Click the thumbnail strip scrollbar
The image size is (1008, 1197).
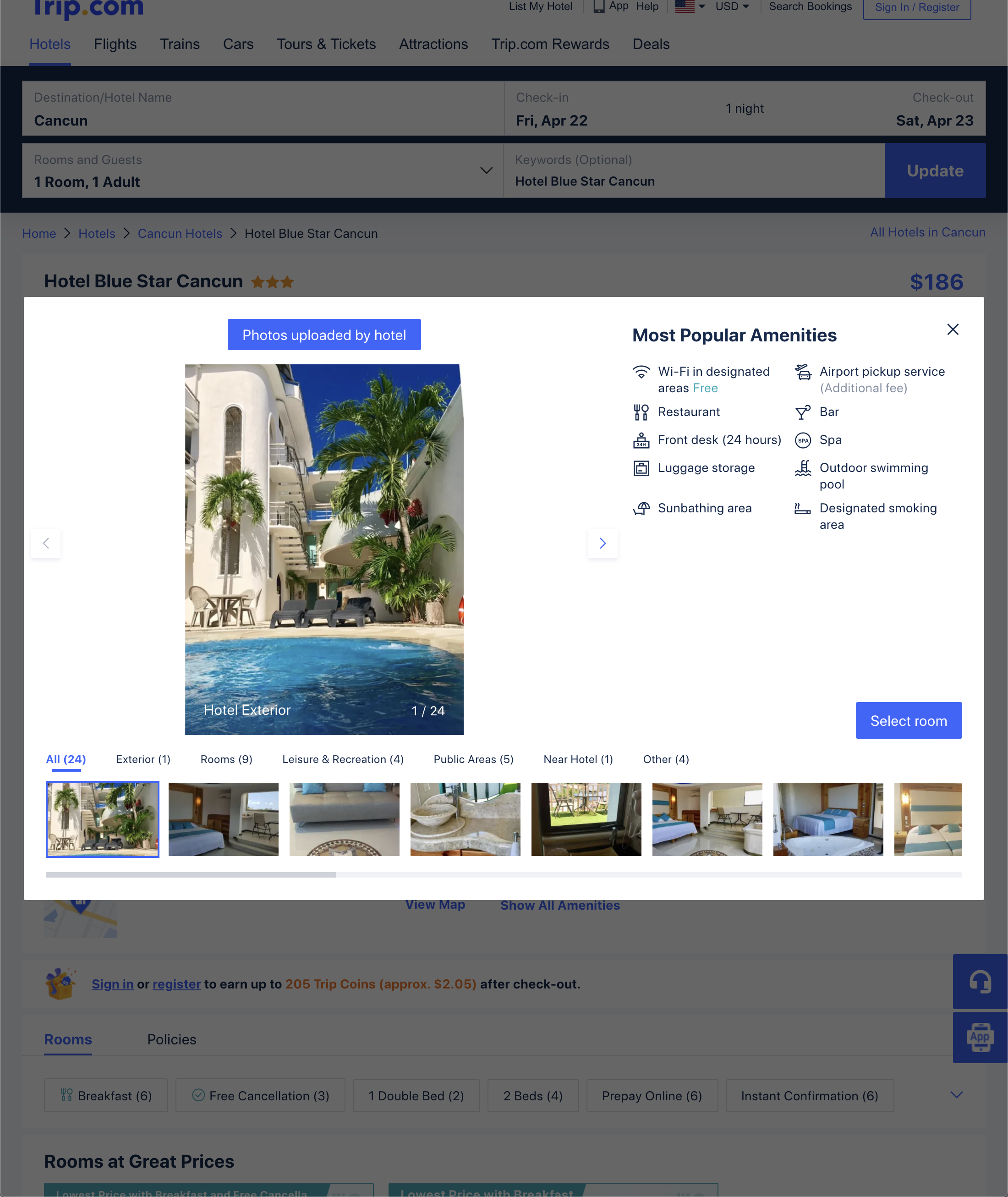[191, 874]
